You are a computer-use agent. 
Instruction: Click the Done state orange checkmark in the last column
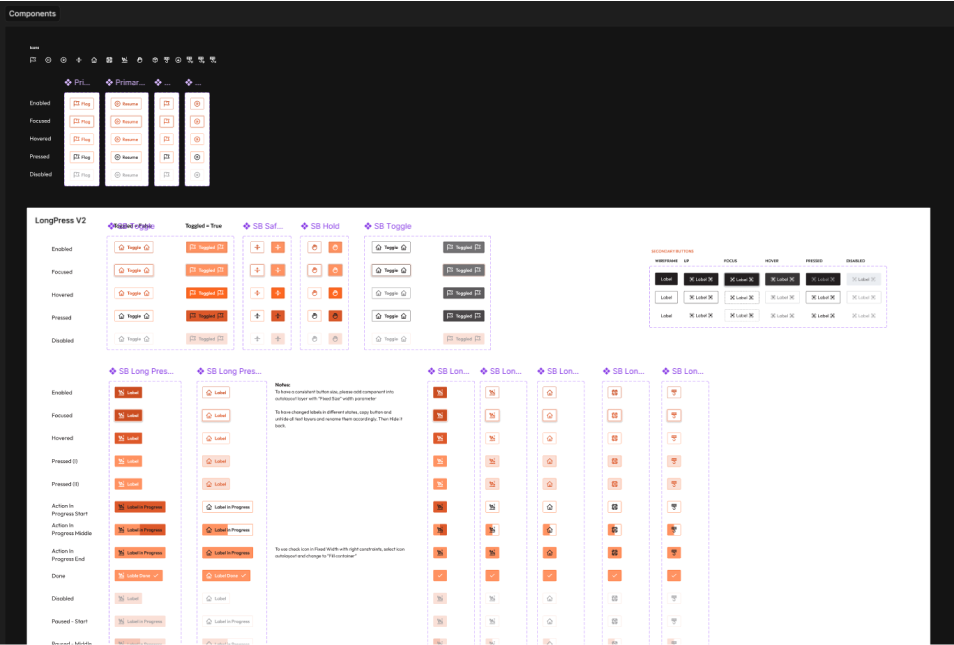pos(673,576)
